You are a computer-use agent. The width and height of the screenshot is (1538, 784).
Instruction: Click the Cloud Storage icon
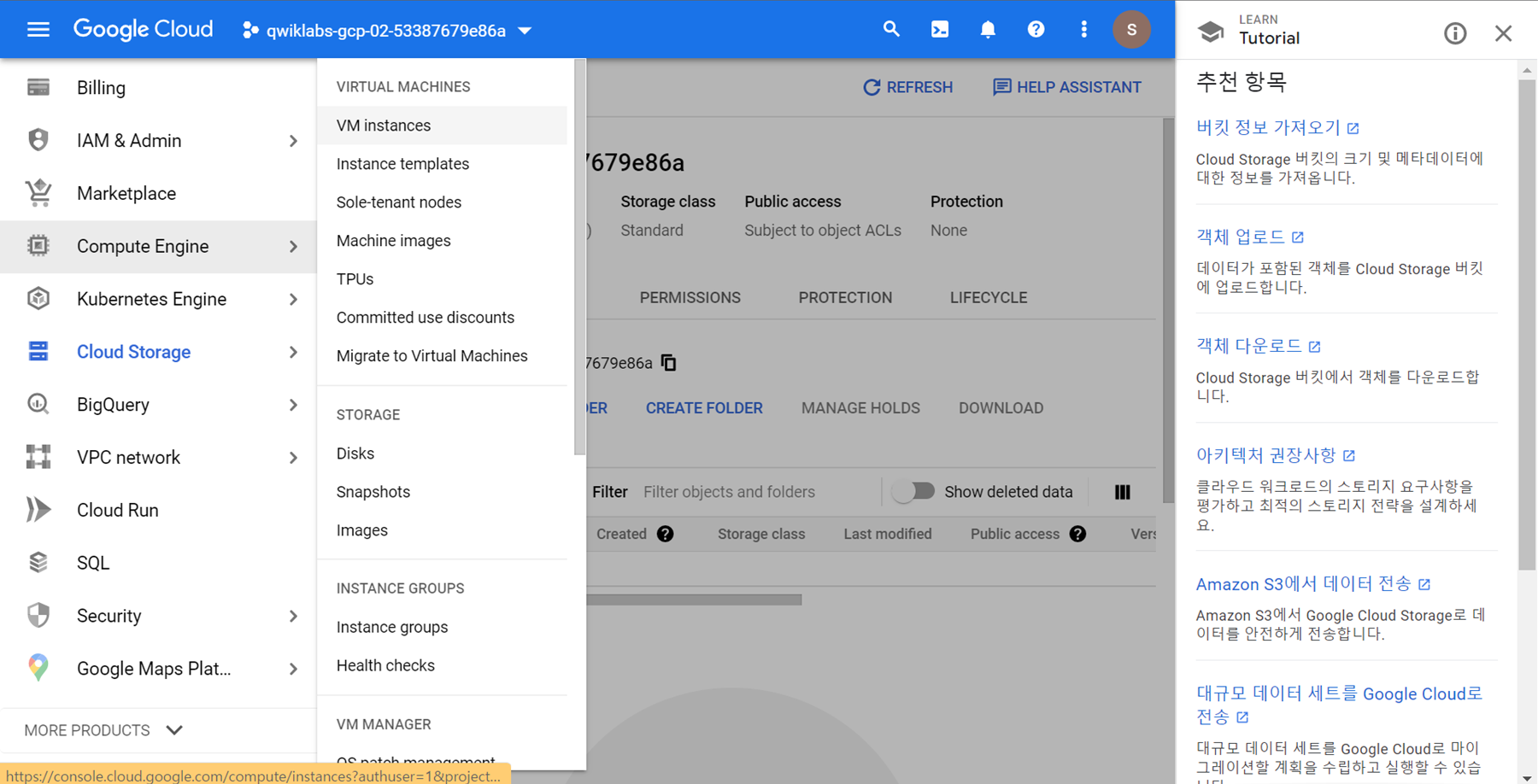coord(38,351)
